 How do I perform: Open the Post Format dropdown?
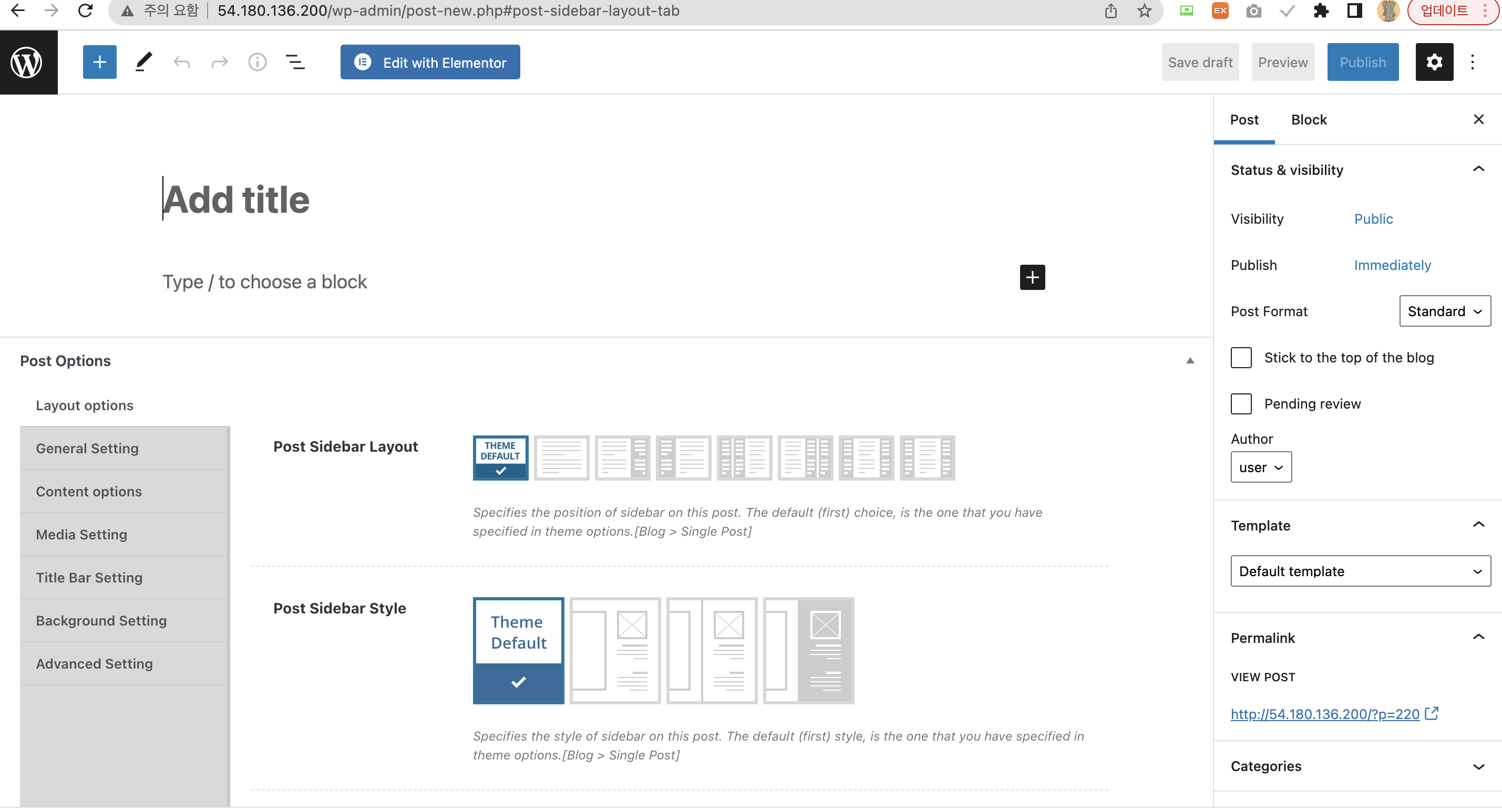(1444, 311)
